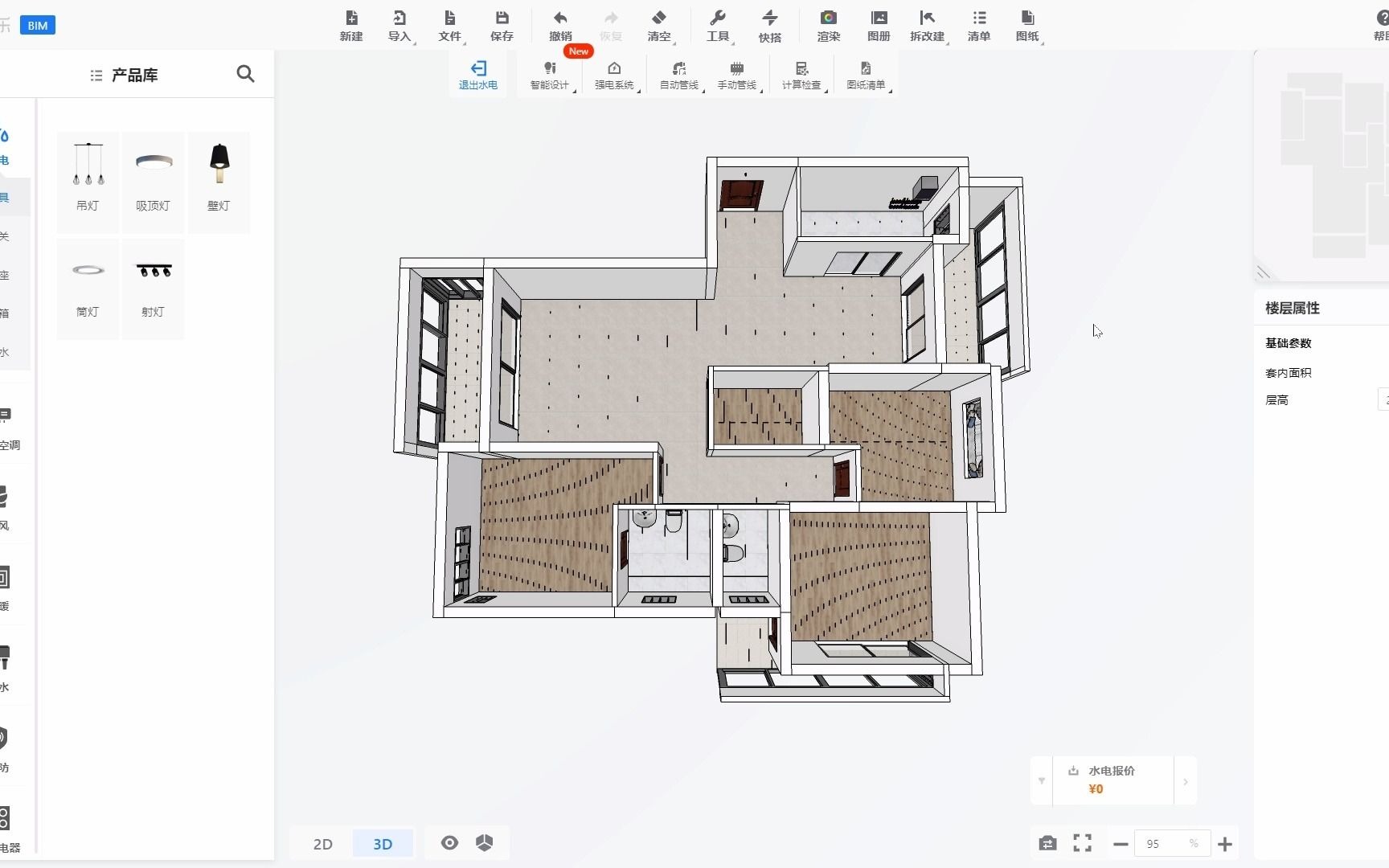Open 智能设计 smart design menu
This screenshot has width=1389, height=868.
coord(550,75)
